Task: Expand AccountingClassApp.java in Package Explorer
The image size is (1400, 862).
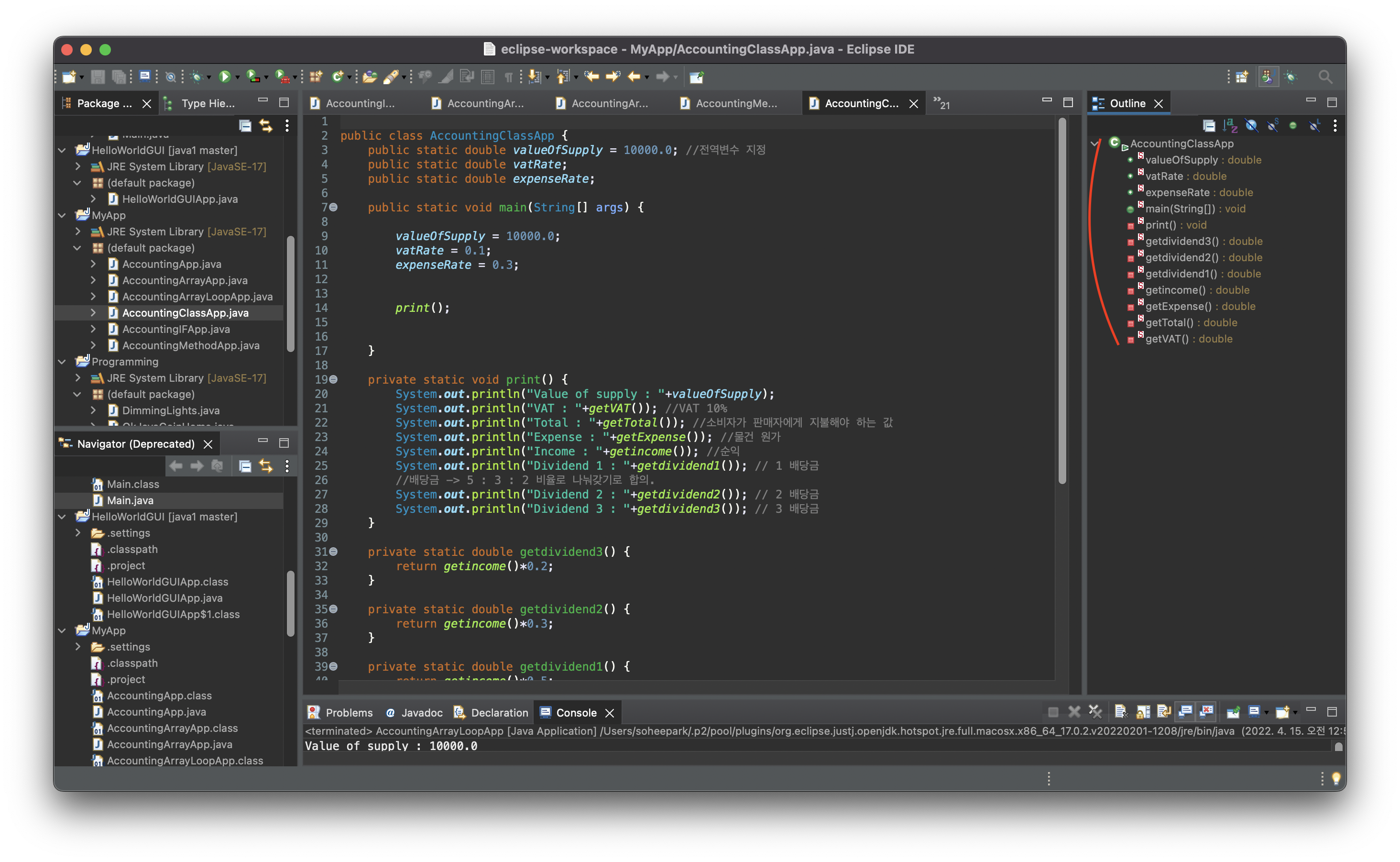Action: [x=93, y=313]
